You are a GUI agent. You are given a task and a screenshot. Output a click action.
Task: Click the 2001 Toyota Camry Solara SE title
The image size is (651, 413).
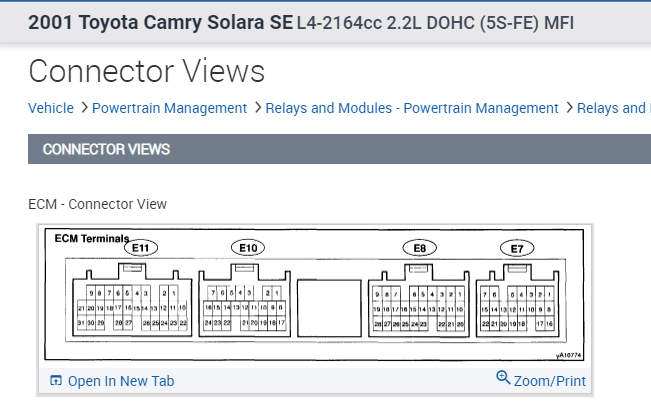point(160,22)
